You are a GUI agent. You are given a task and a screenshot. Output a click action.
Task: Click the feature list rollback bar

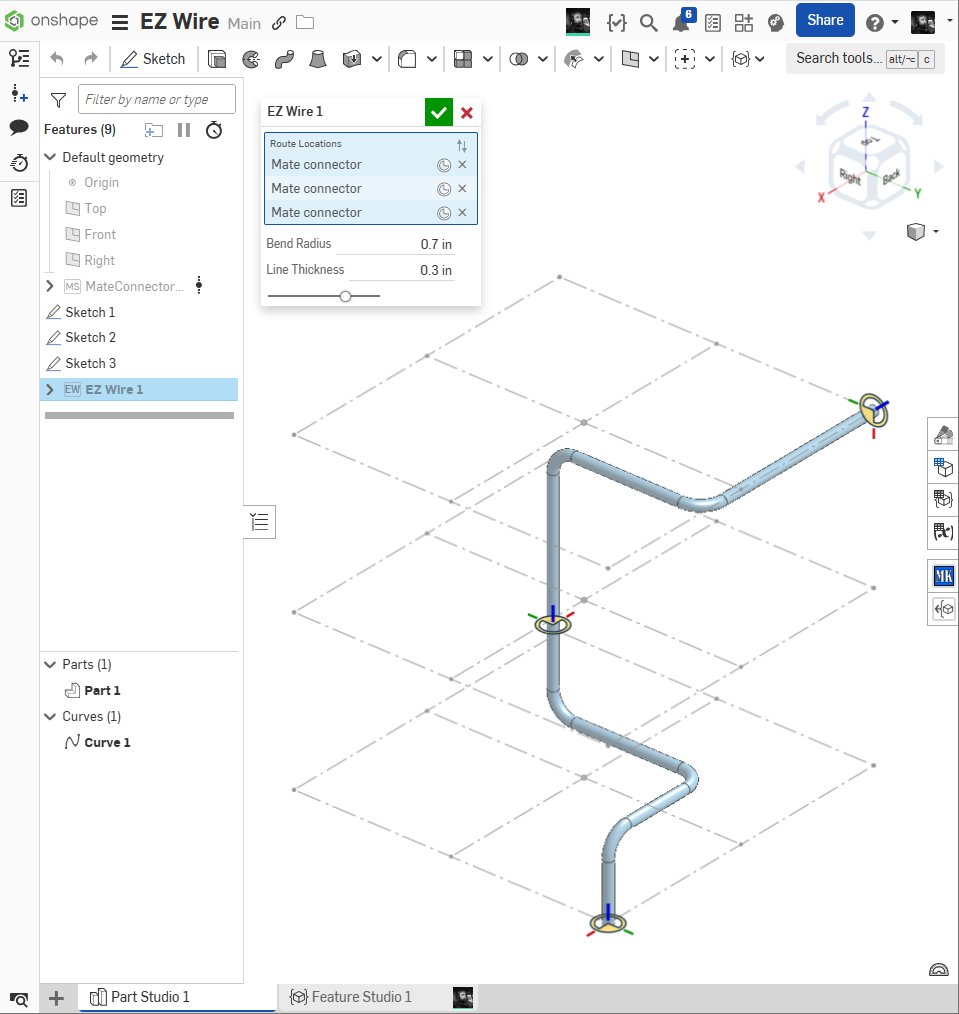139,416
